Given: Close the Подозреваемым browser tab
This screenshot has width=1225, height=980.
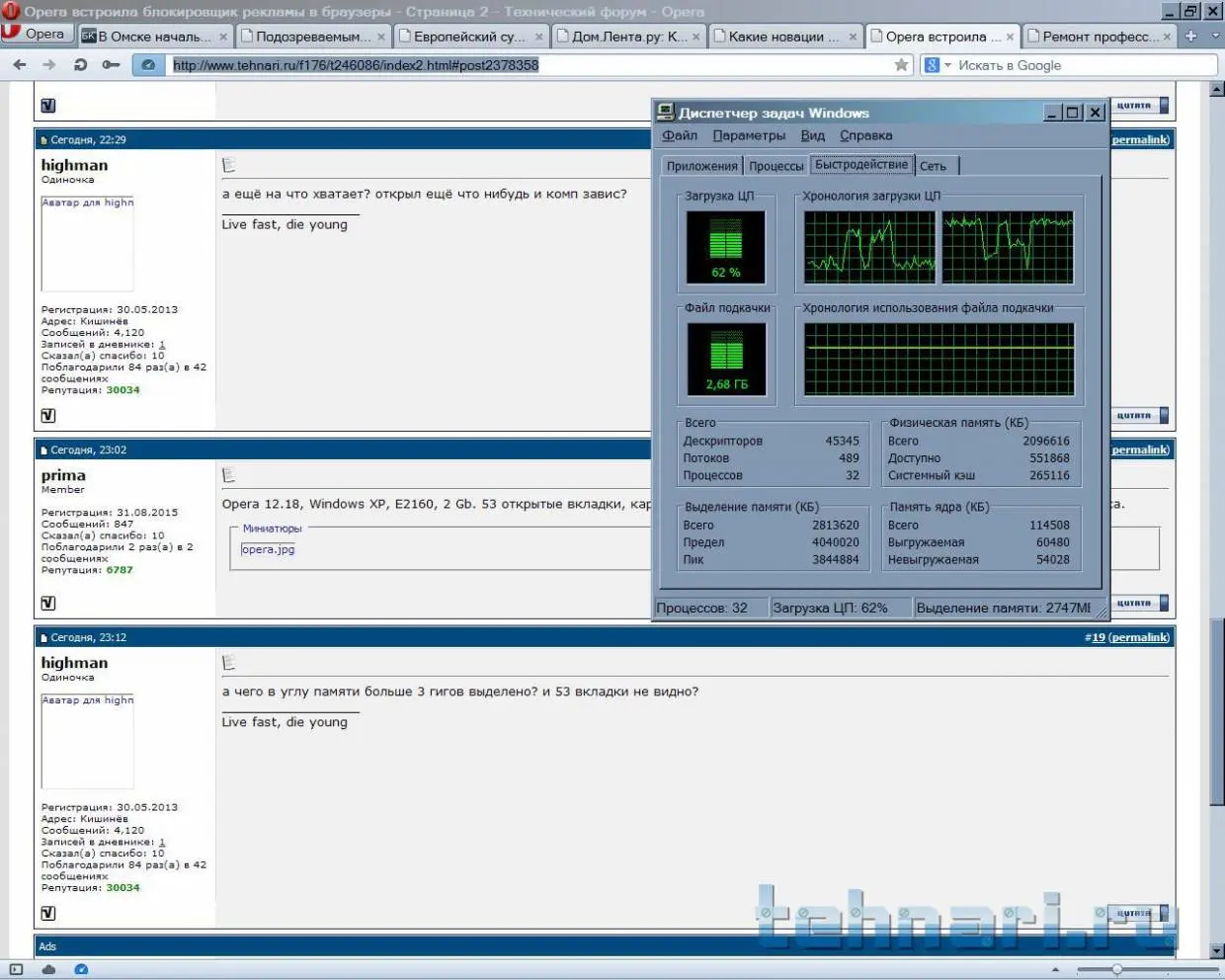Looking at the screenshot, I should coord(381,37).
